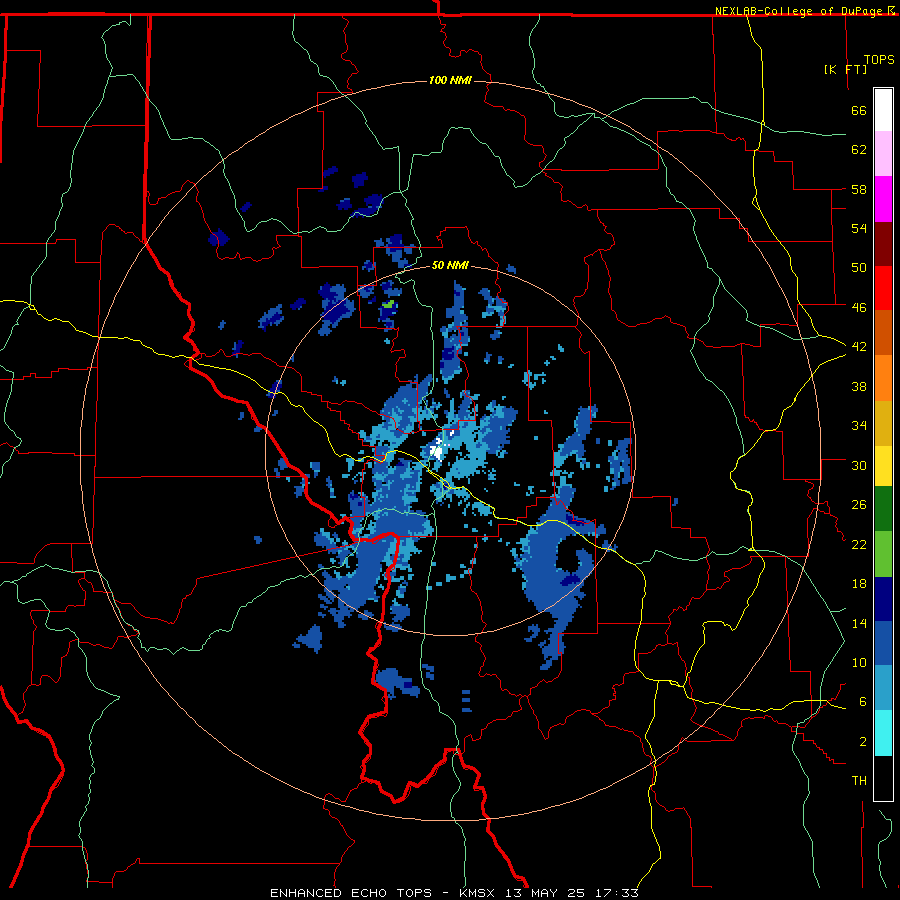The width and height of the screenshot is (900, 900).
Task: Click the KMSX radar site identifier
Action: [x=476, y=893]
